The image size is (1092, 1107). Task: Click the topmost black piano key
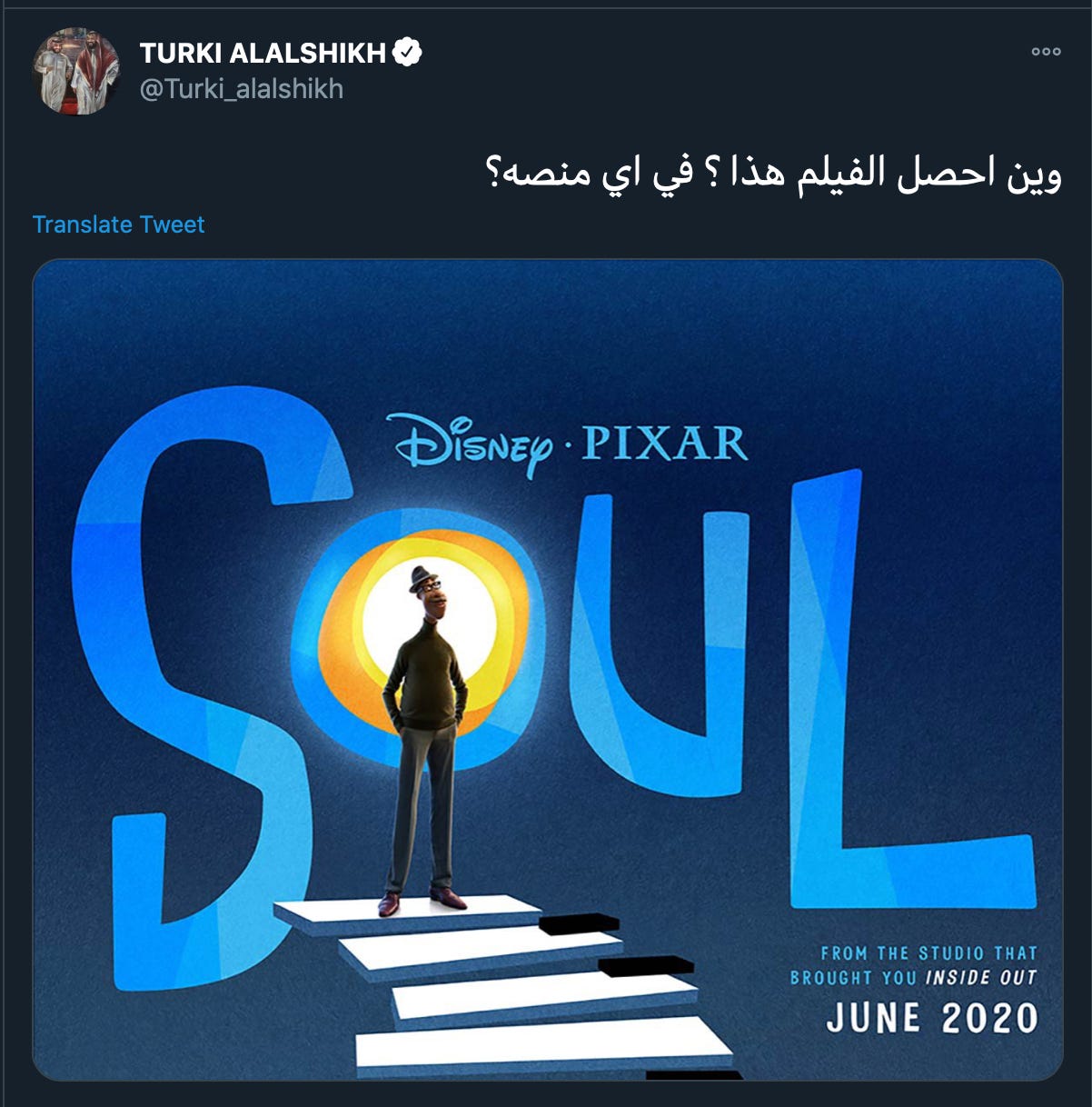click(x=580, y=924)
